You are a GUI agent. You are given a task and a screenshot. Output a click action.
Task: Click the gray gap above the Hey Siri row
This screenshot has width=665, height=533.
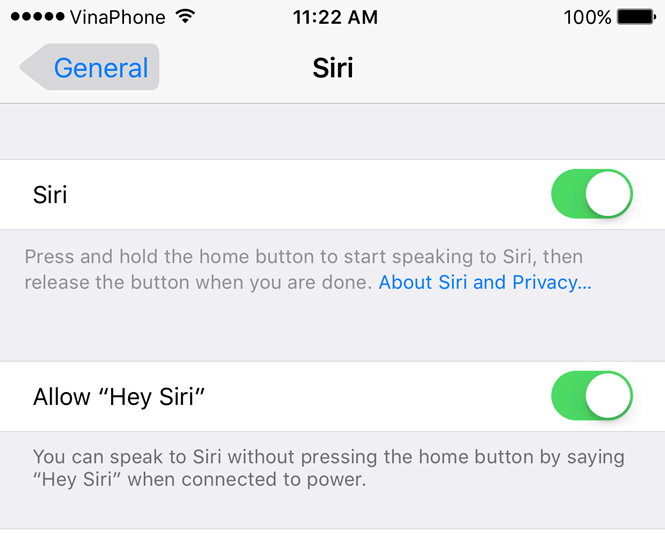pos(332,329)
